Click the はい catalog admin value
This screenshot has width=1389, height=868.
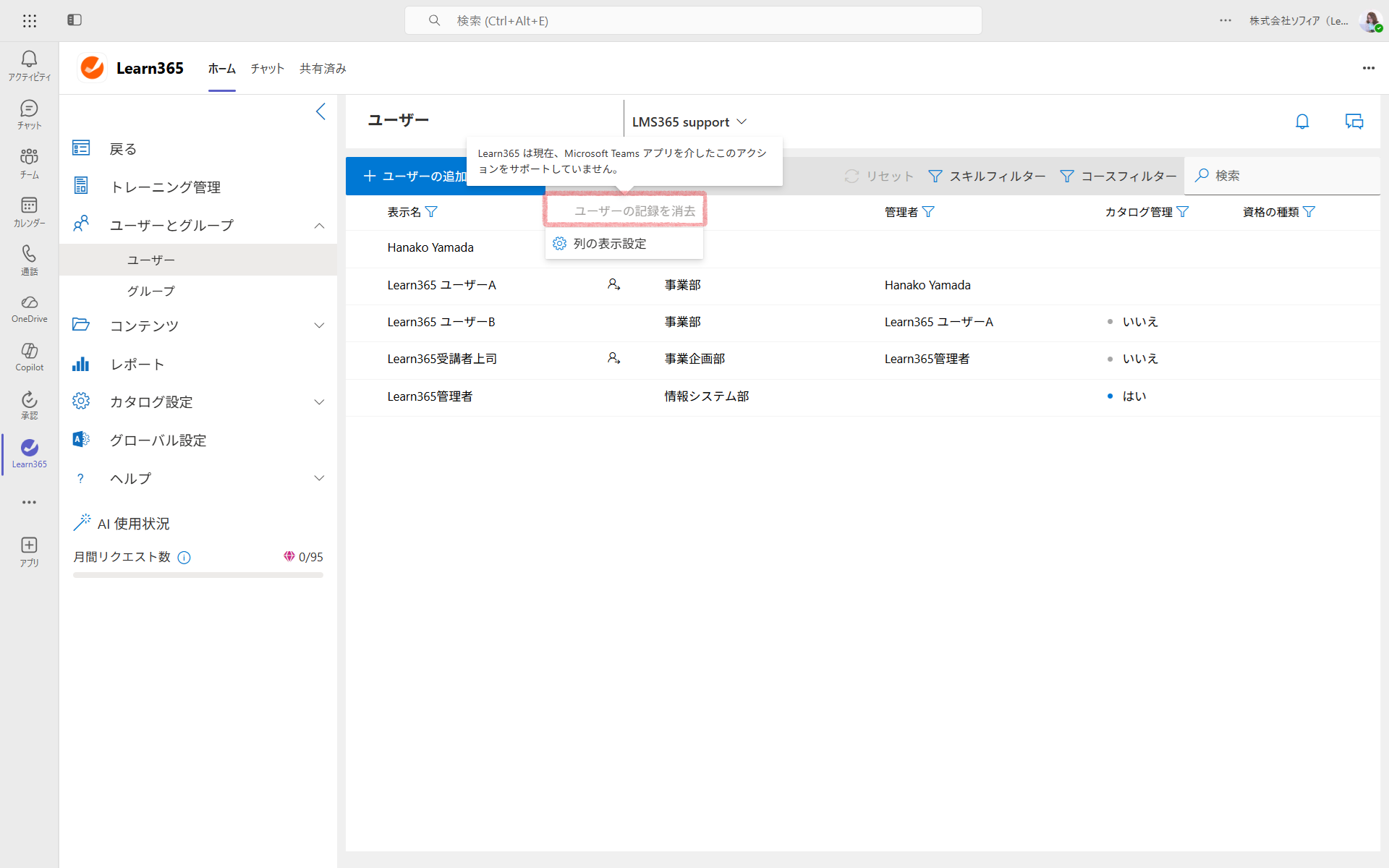tap(1134, 396)
